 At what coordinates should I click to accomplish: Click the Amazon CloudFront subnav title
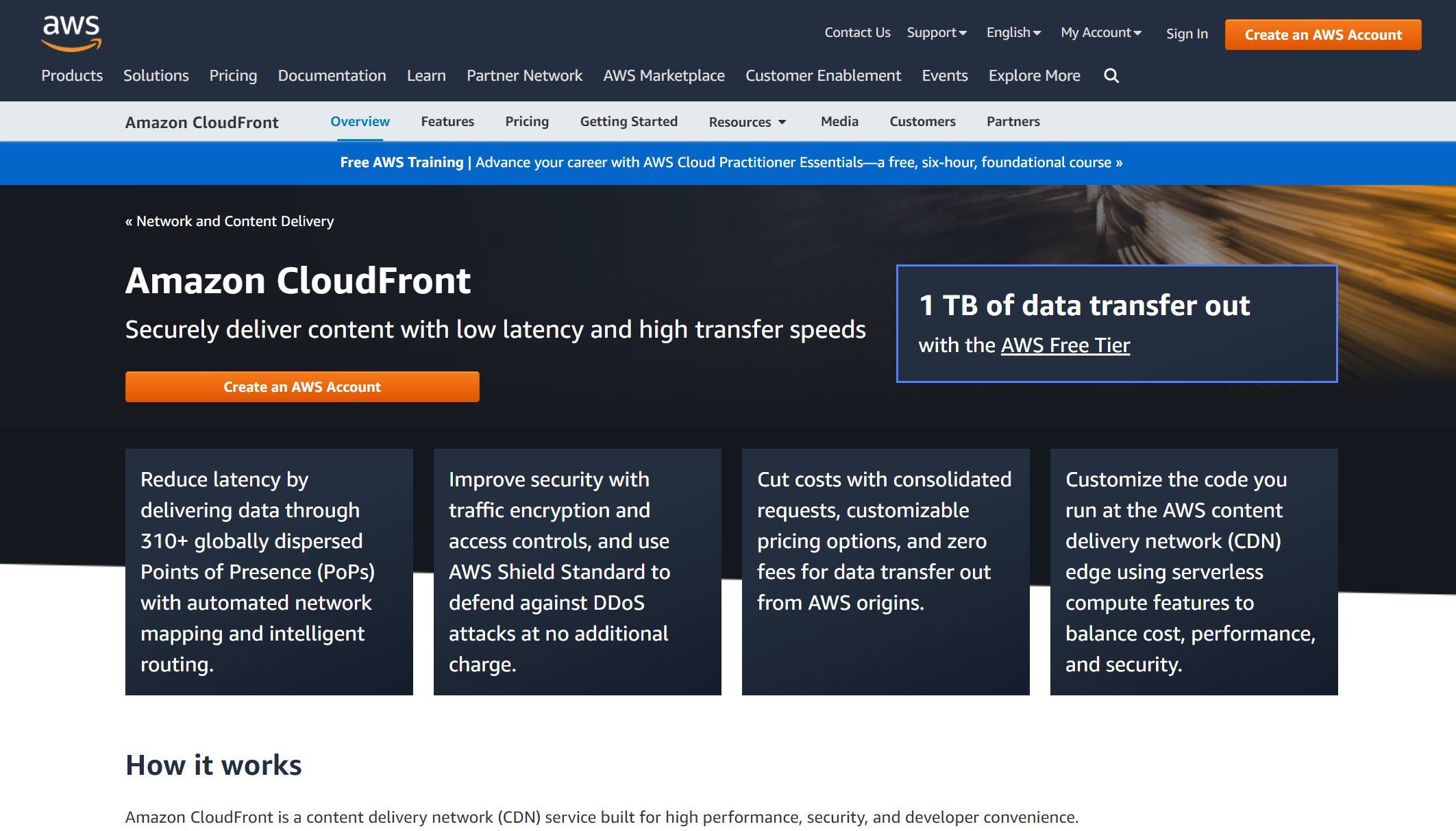tap(201, 123)
